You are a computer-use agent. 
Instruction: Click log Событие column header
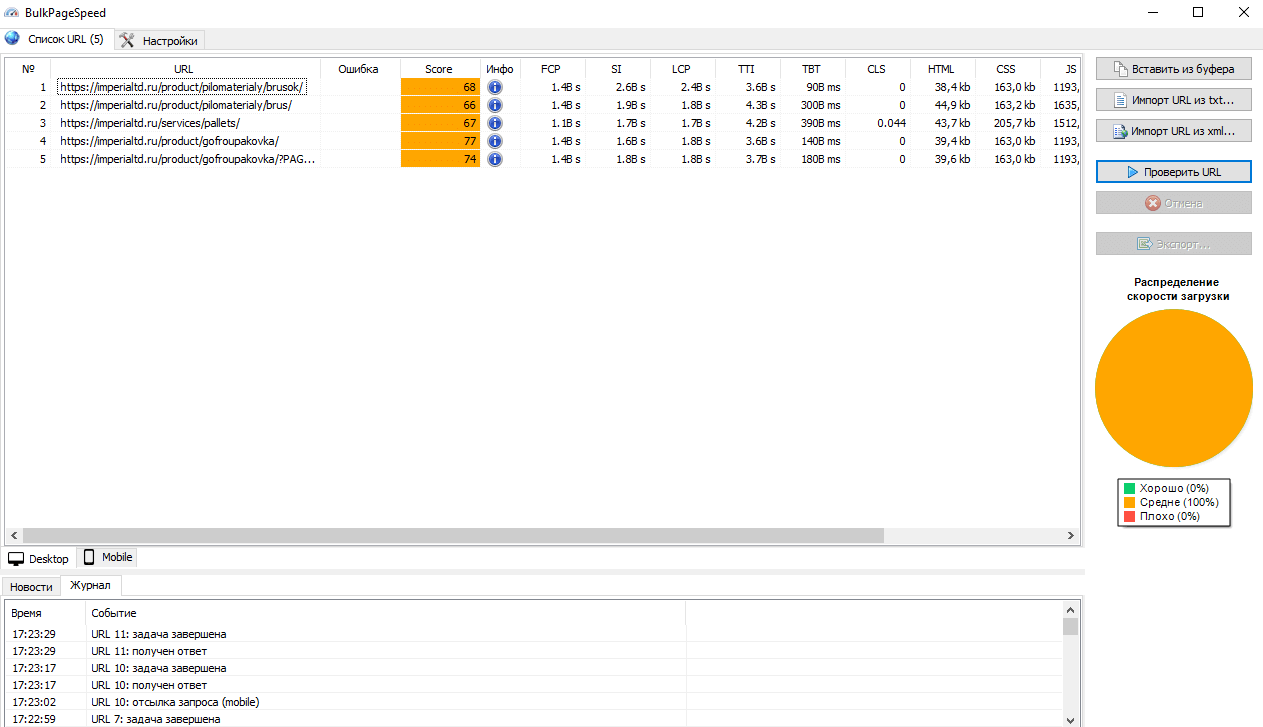(385, 612)
